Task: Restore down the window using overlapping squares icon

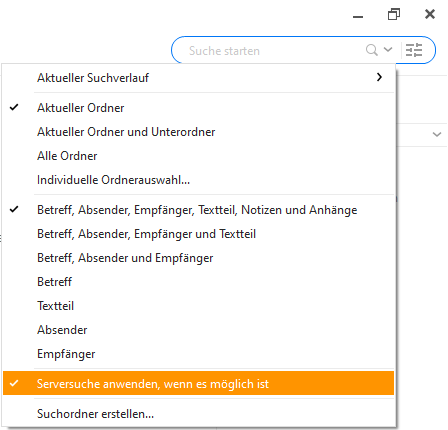Action: (x=394, y=14)
